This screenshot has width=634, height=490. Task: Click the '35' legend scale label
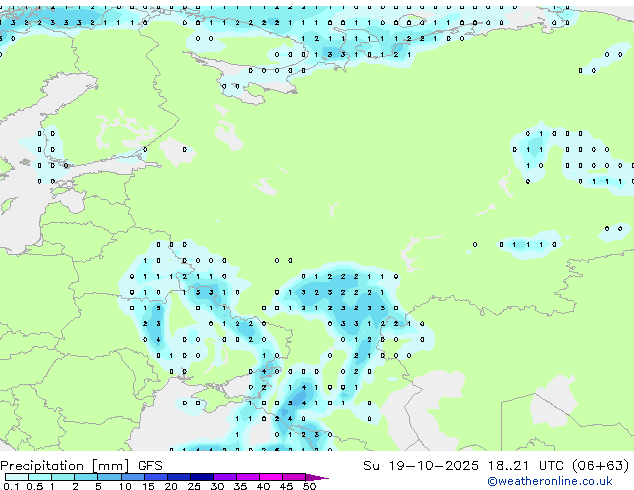coord(240,486)
